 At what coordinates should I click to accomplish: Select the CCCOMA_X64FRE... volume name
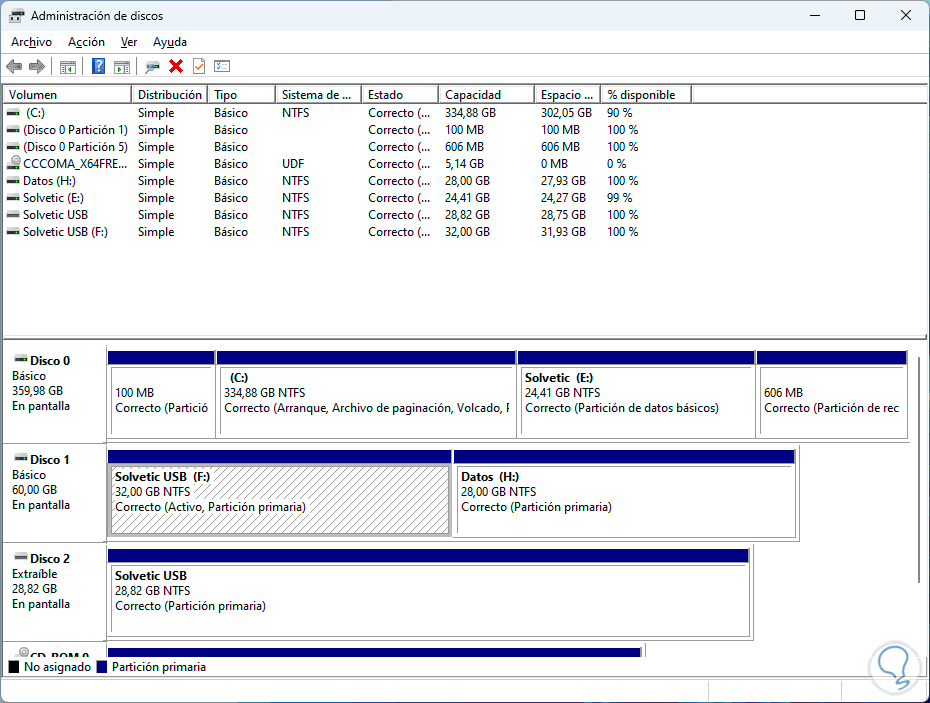pos(75,164)
